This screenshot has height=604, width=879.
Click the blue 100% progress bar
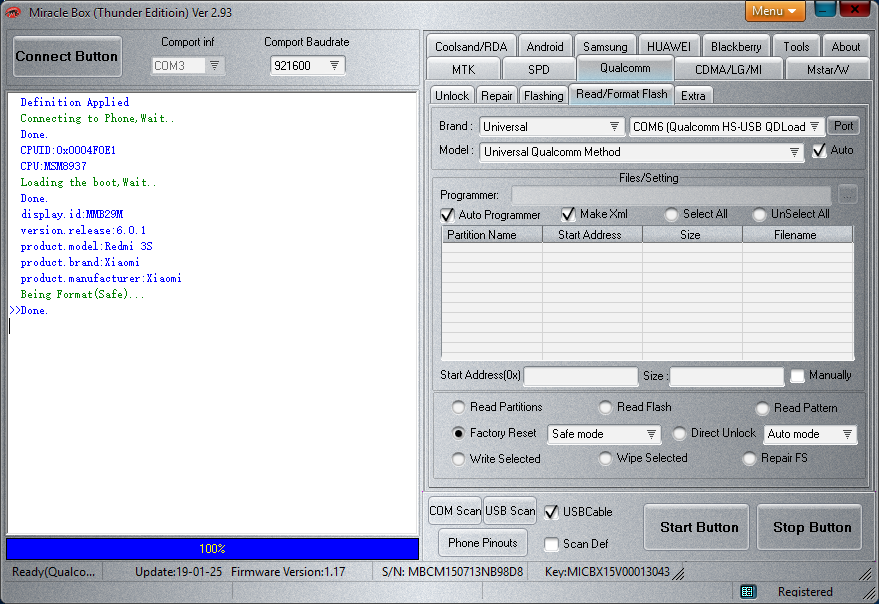click(x=212, y=548)
